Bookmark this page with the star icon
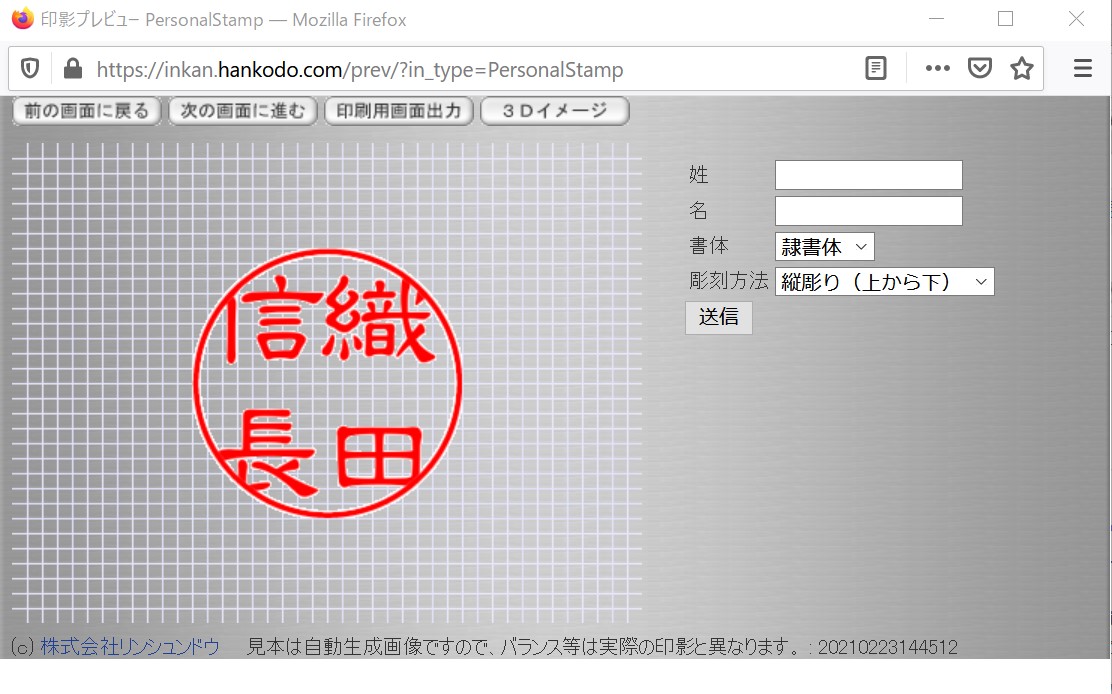Screen dimensions: 1112x694 [x=1021, y=69]
